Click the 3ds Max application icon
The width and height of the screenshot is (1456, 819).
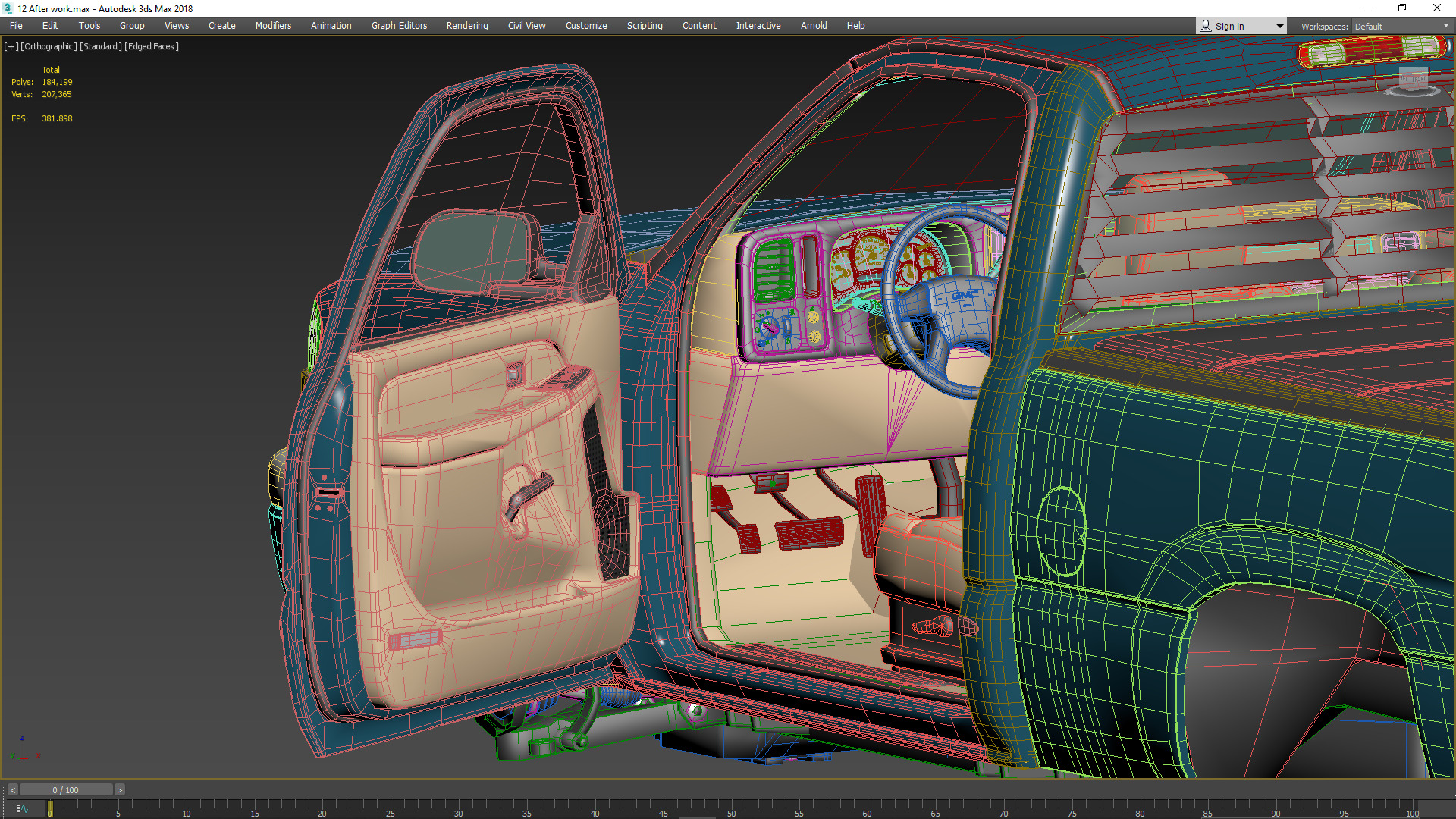(8, 8)
